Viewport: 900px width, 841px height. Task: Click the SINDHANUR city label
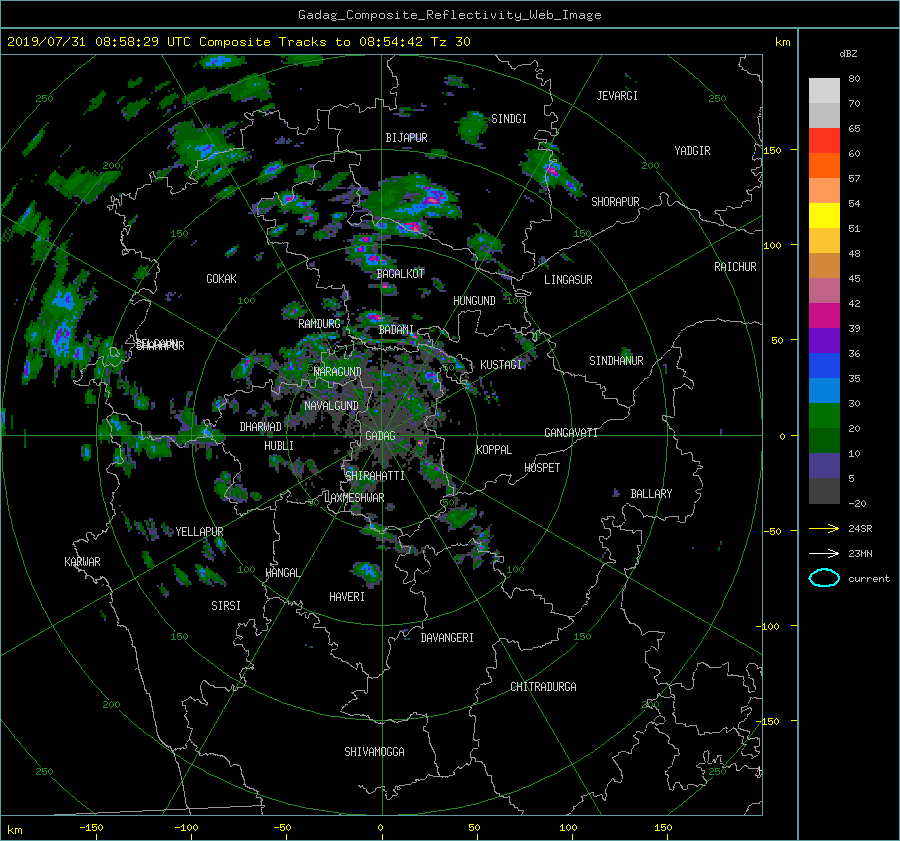click(616, 361)
